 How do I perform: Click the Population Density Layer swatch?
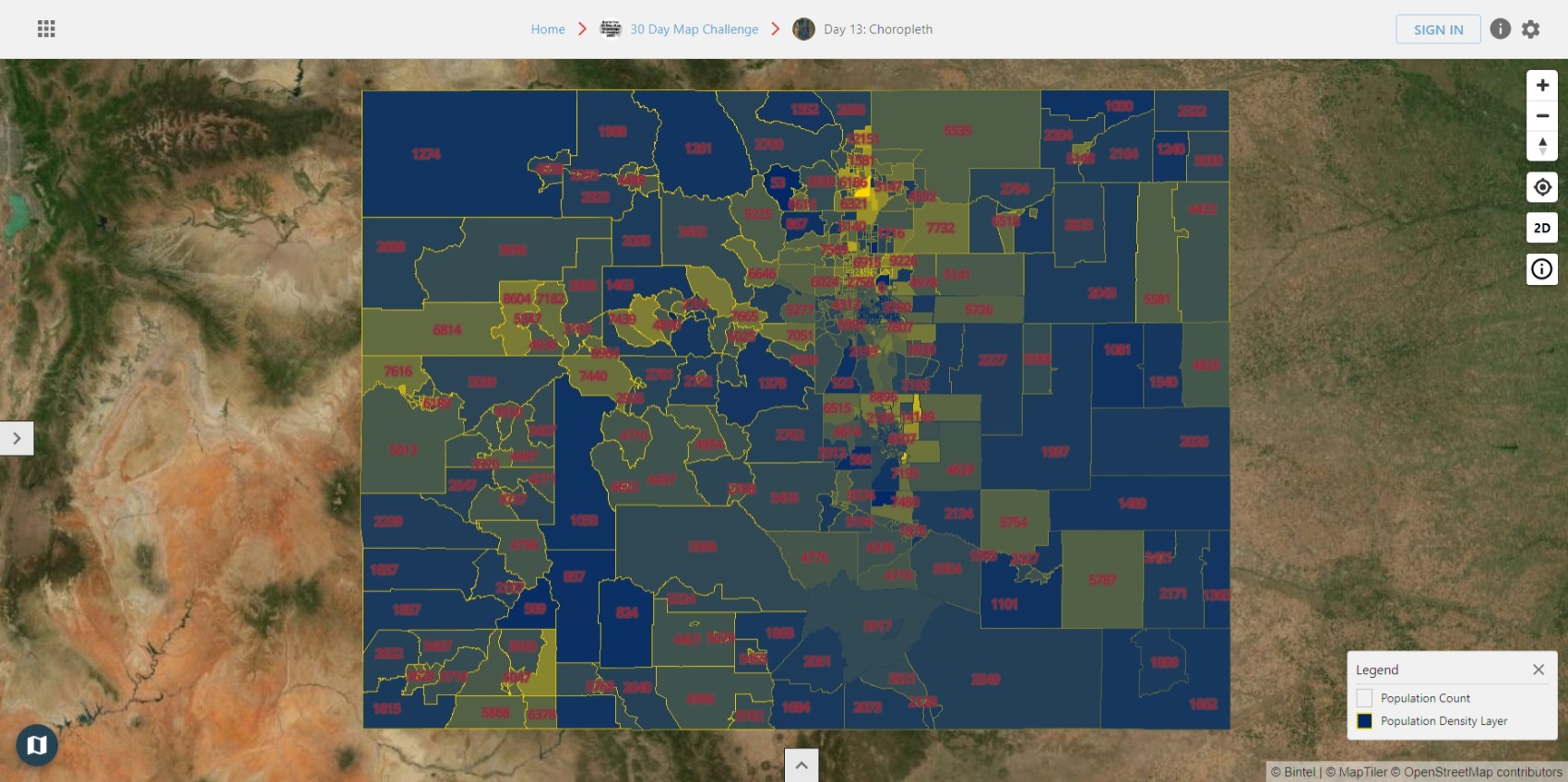tap(1364, 721)
